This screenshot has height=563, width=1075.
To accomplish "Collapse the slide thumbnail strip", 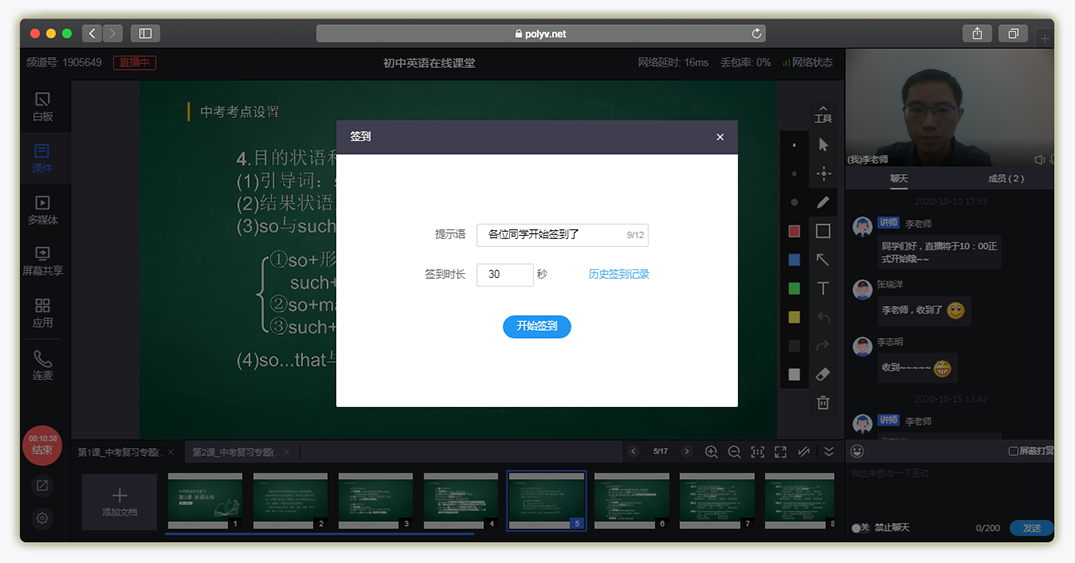I will coord(829,451).
